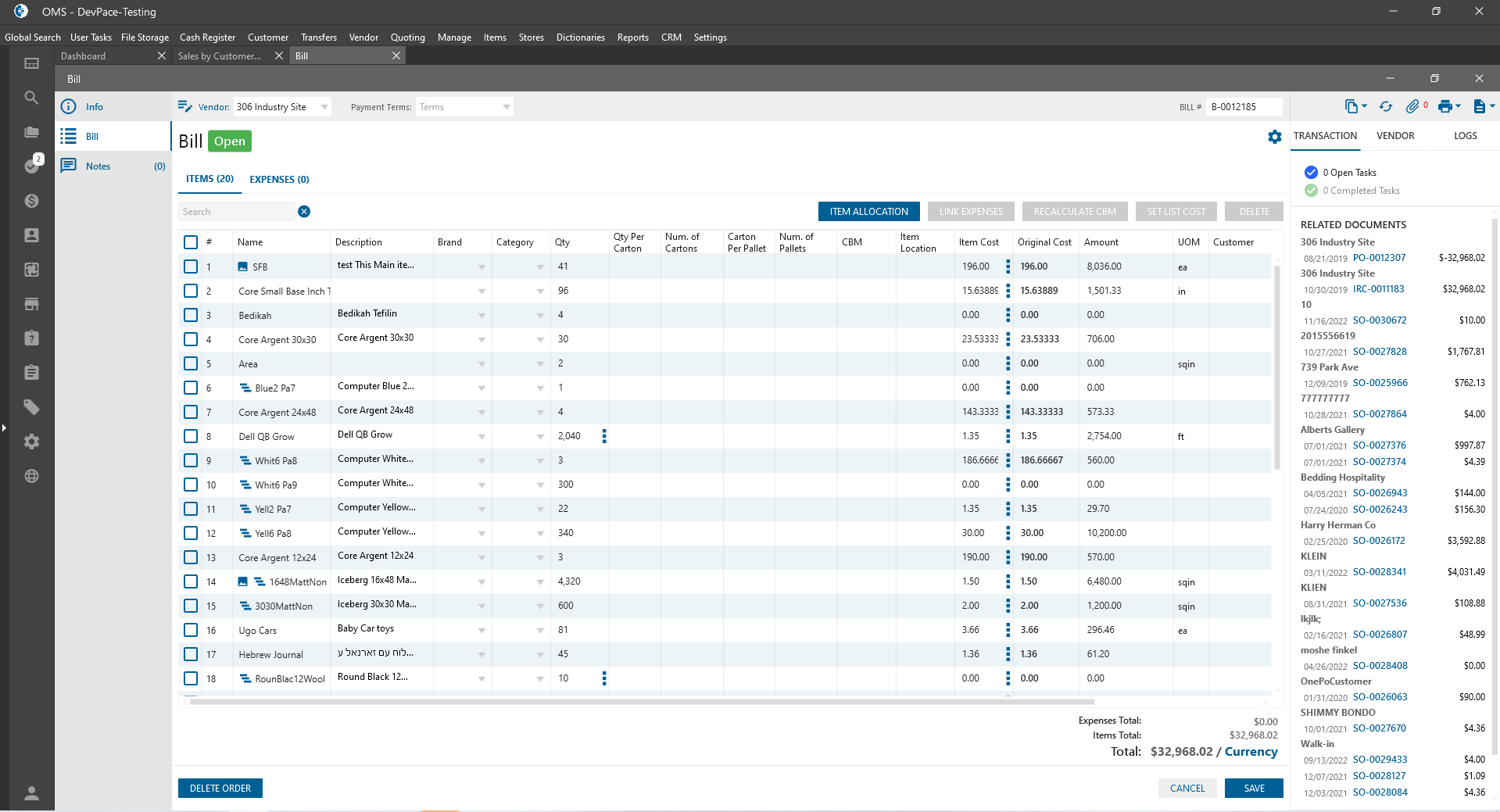Click the attachments paperclip icon
Viewport: 1500px width, 812px height.
click(1412, 106)
